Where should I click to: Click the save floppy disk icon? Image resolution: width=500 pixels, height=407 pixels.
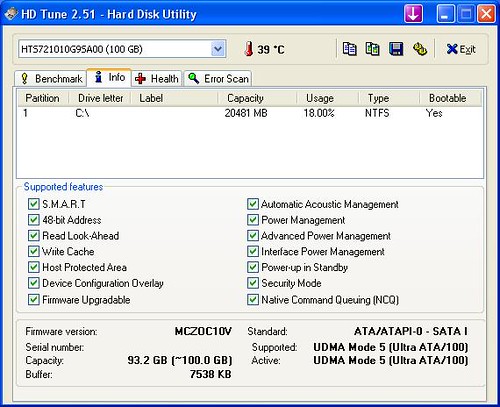[x=396, y=49]
